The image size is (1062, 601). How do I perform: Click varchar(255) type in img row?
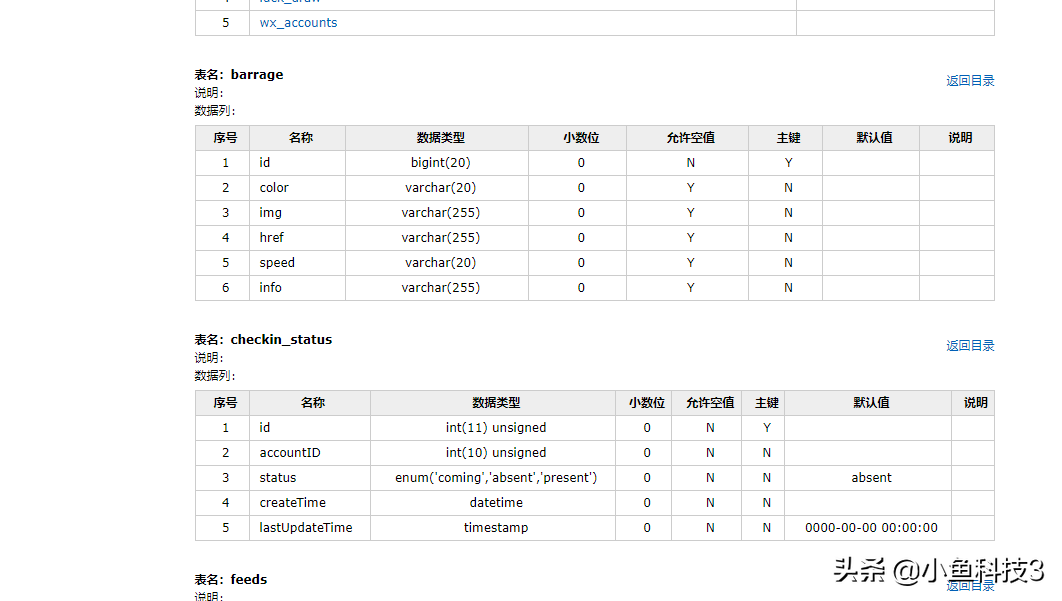pyautogui.click(x=437, y=213)
